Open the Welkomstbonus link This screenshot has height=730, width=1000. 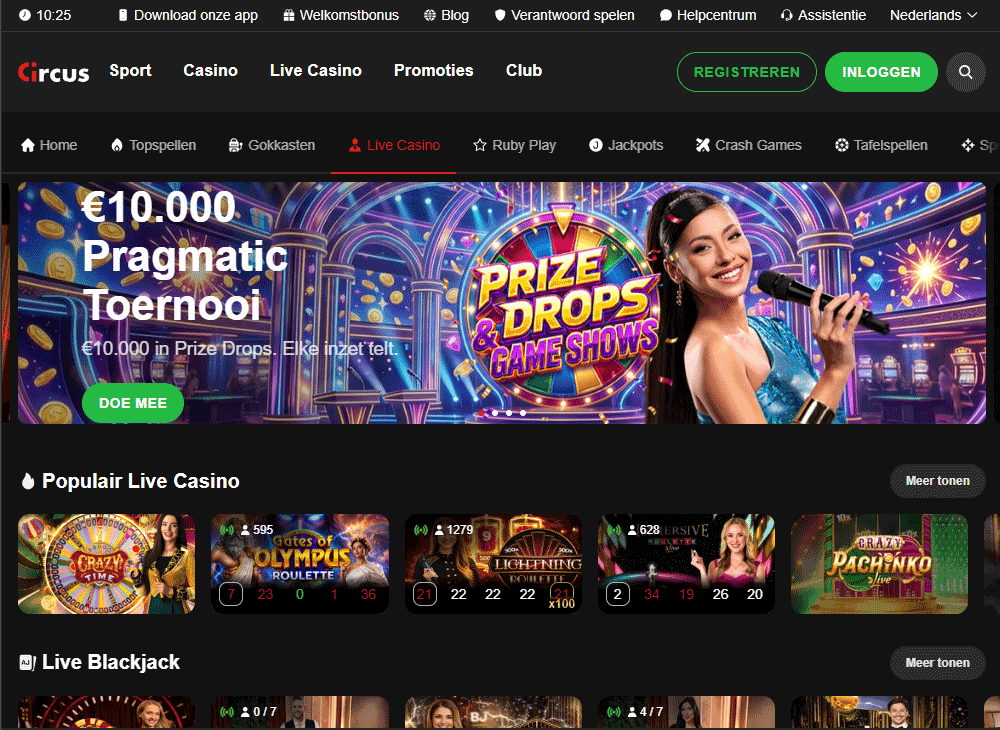coord(341,15)
